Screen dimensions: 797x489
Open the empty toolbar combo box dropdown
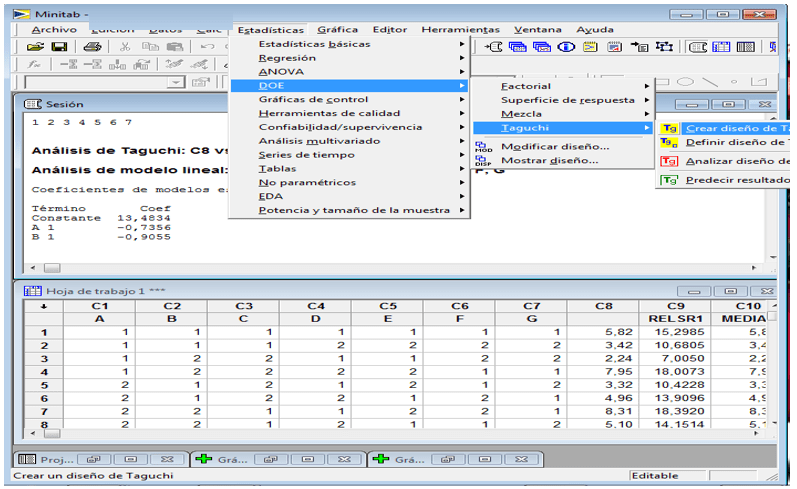[176, 82]
